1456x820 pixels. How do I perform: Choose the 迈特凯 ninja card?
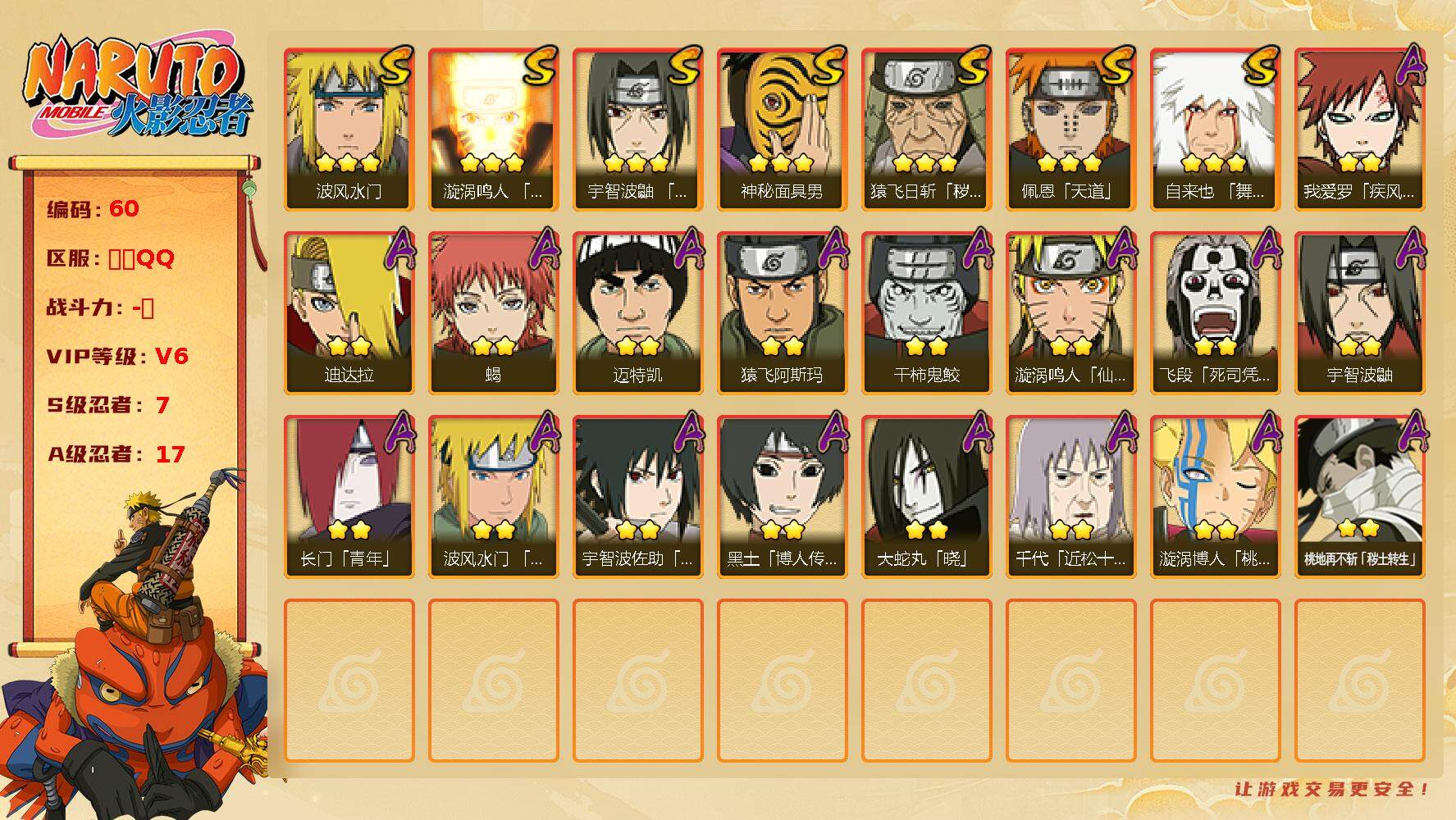pos(638,313)
